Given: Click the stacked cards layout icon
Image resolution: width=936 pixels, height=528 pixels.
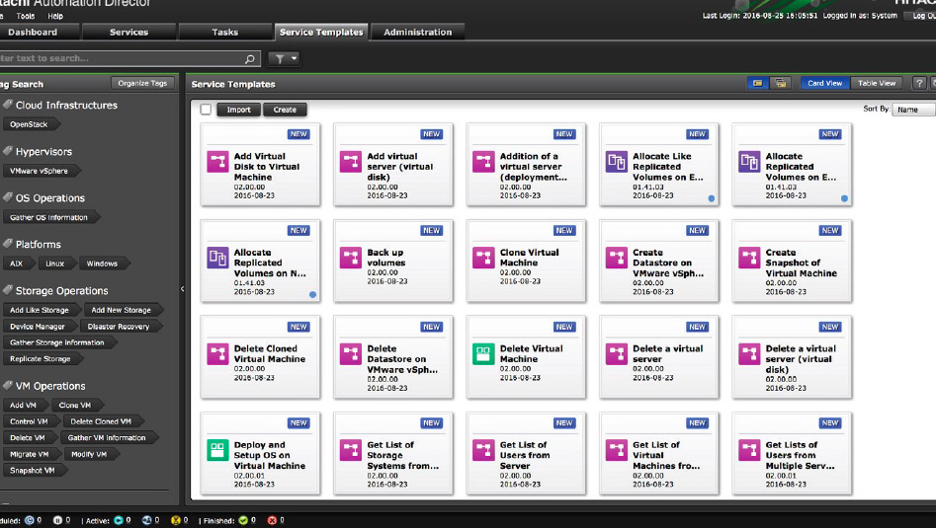Looking at the screenshot, I should tap(780, 84).
